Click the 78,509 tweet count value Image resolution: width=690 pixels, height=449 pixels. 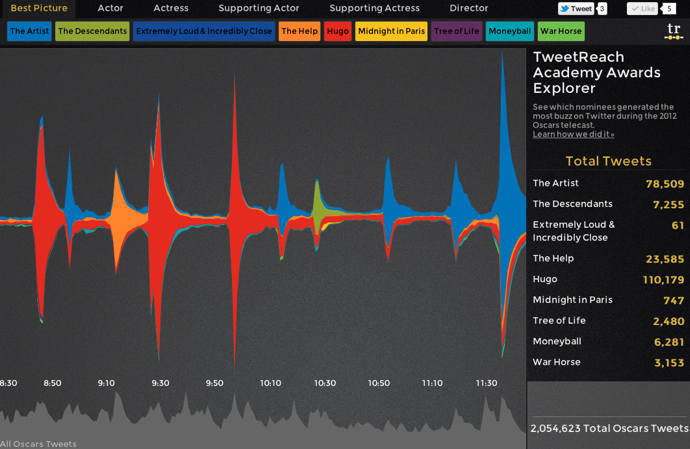[665, 184]
